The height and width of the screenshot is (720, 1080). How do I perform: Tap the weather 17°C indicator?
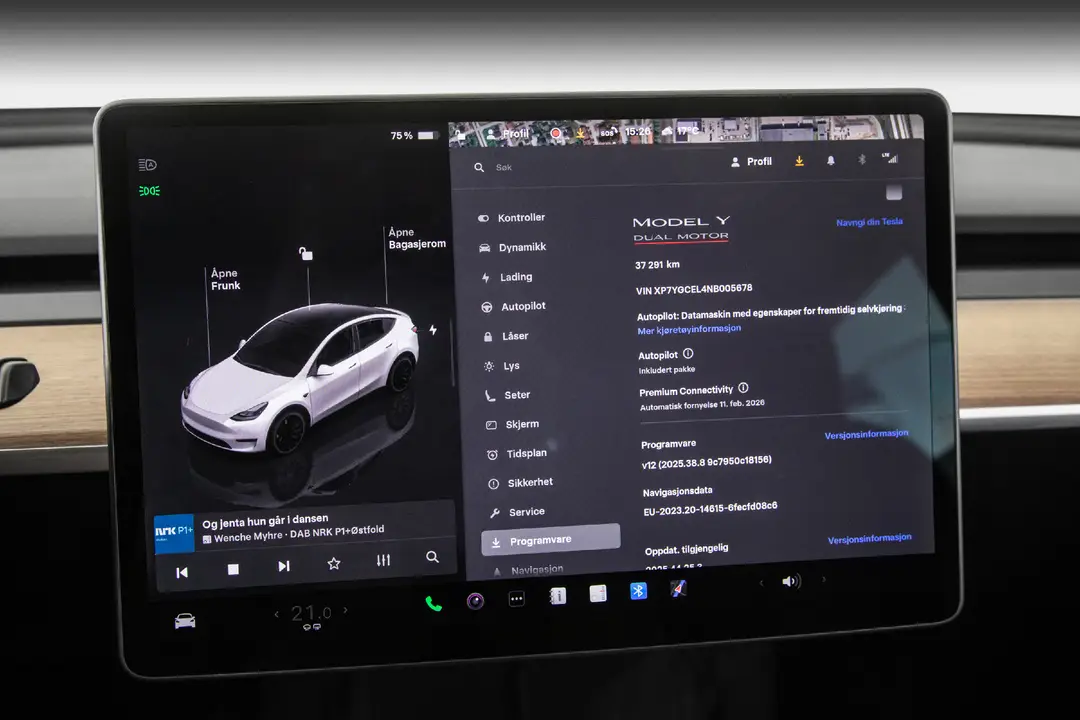point(681,130)
